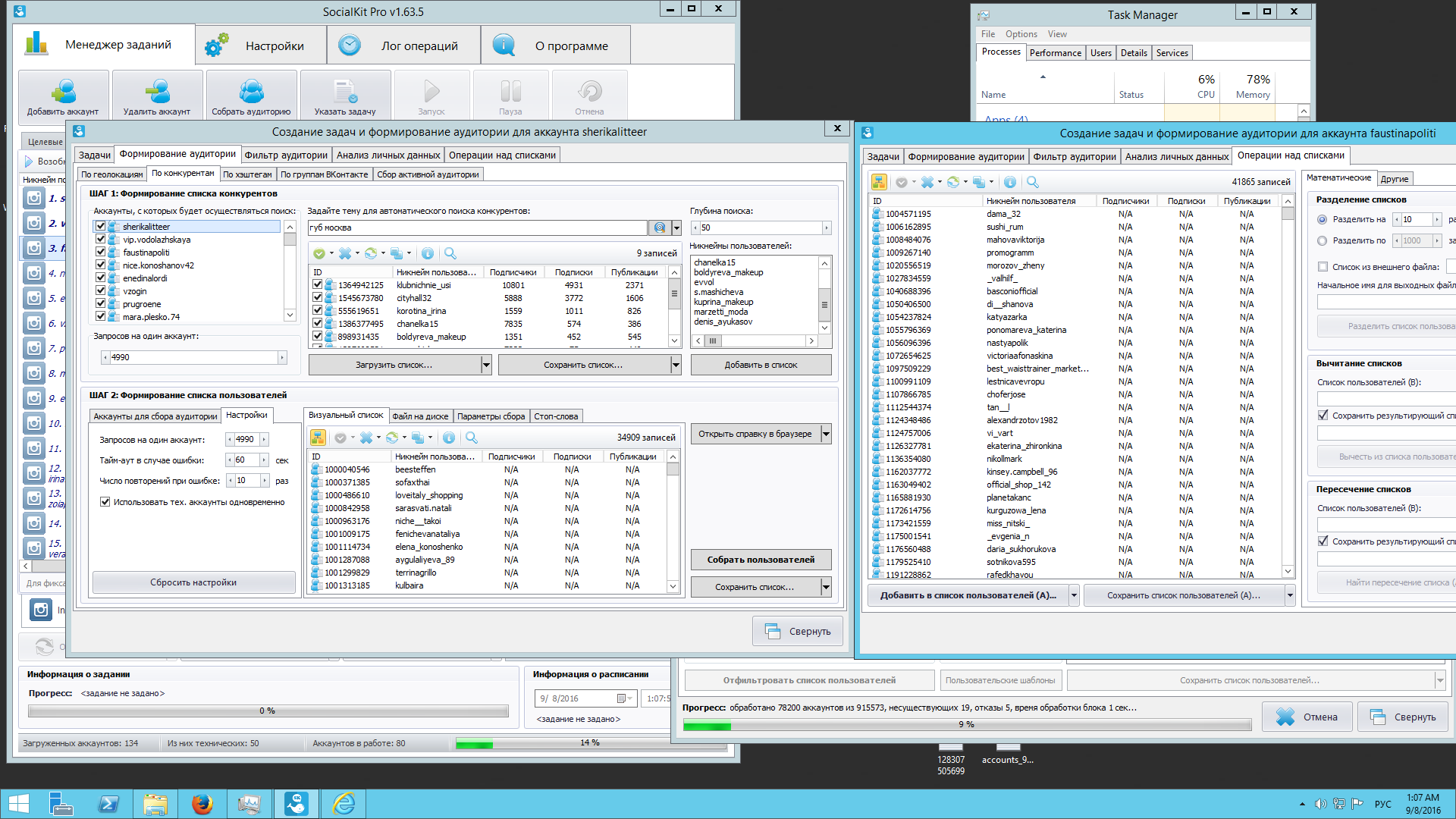This screenshot has height=819, width=1456.
Task: Click the Собрать аудиторию toolbar icon
Action: [x=251, y=95]
